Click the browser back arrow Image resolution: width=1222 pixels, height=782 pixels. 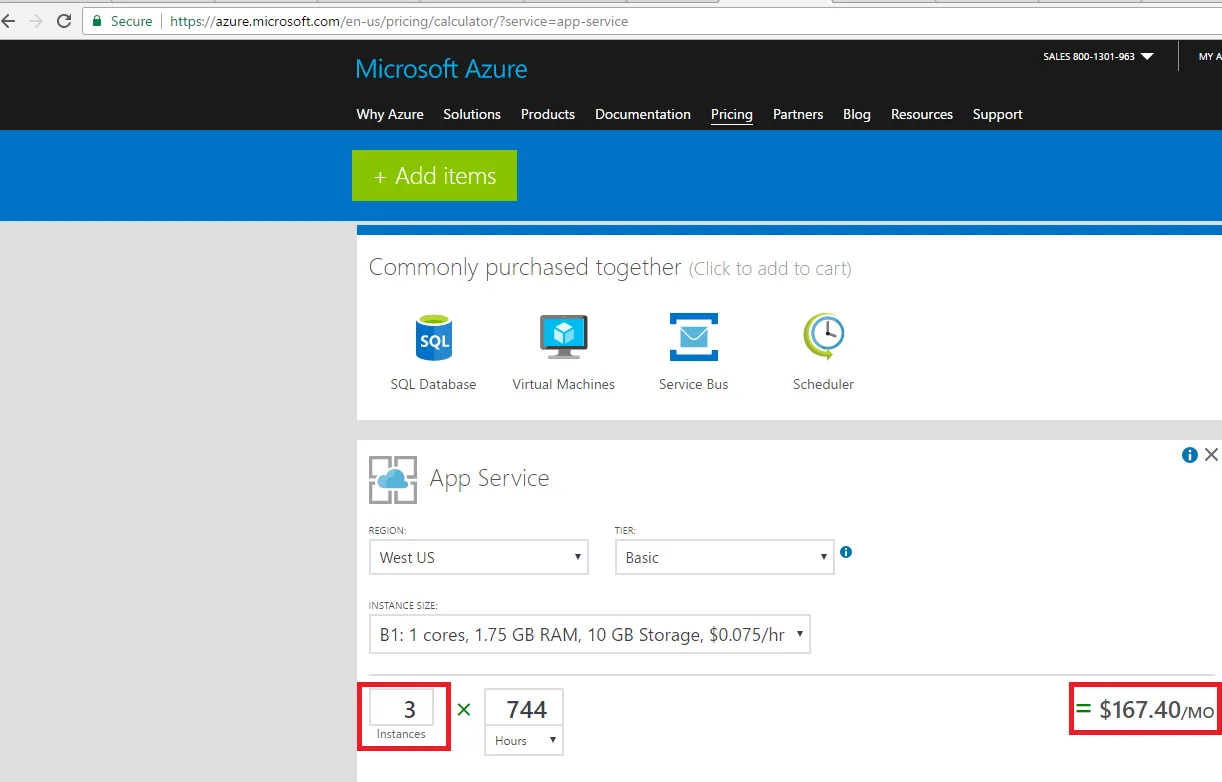8,21
